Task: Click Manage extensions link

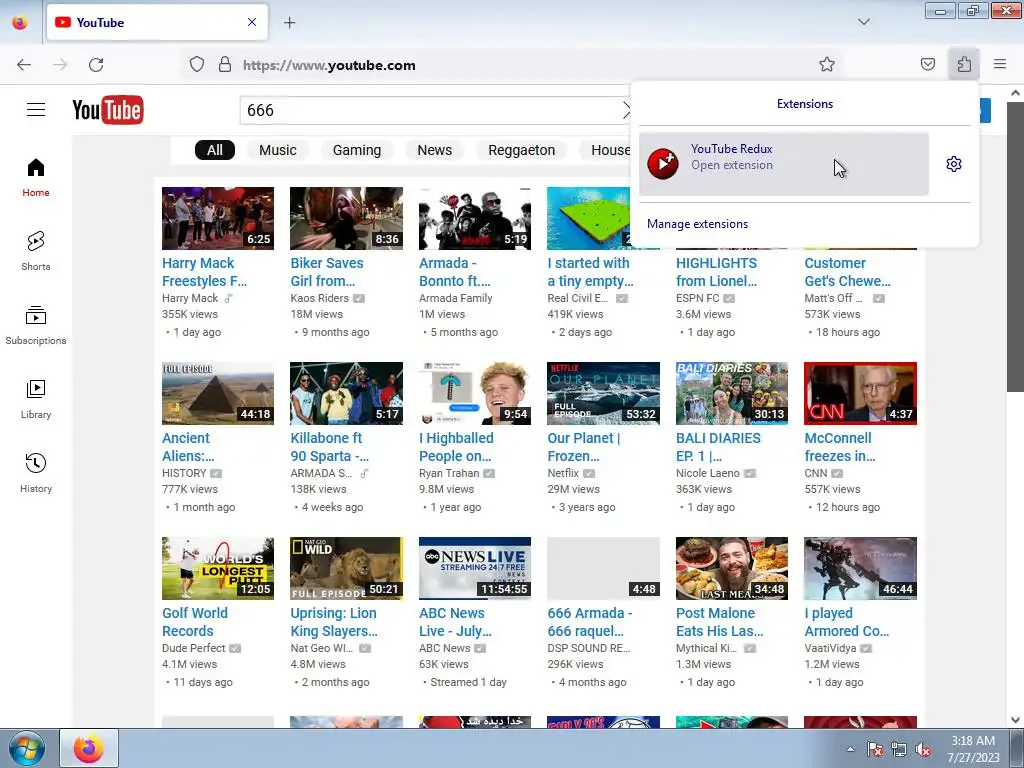Action: (697, 224)
